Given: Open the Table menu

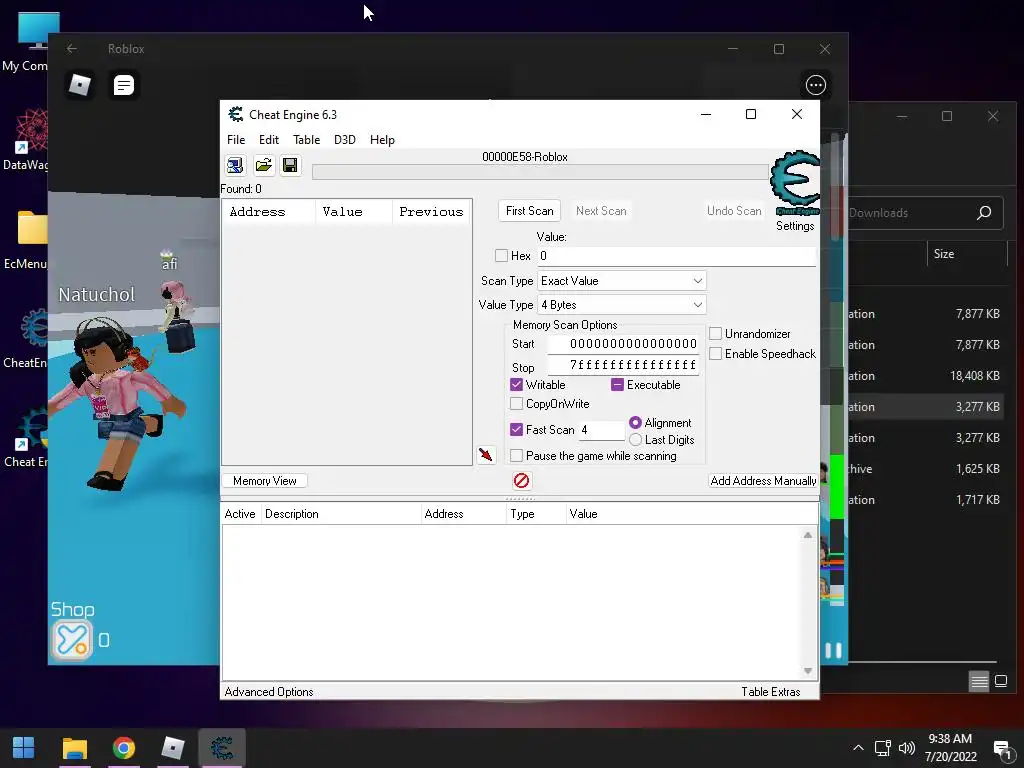Looking at the screenshot, I should (306, 140).
